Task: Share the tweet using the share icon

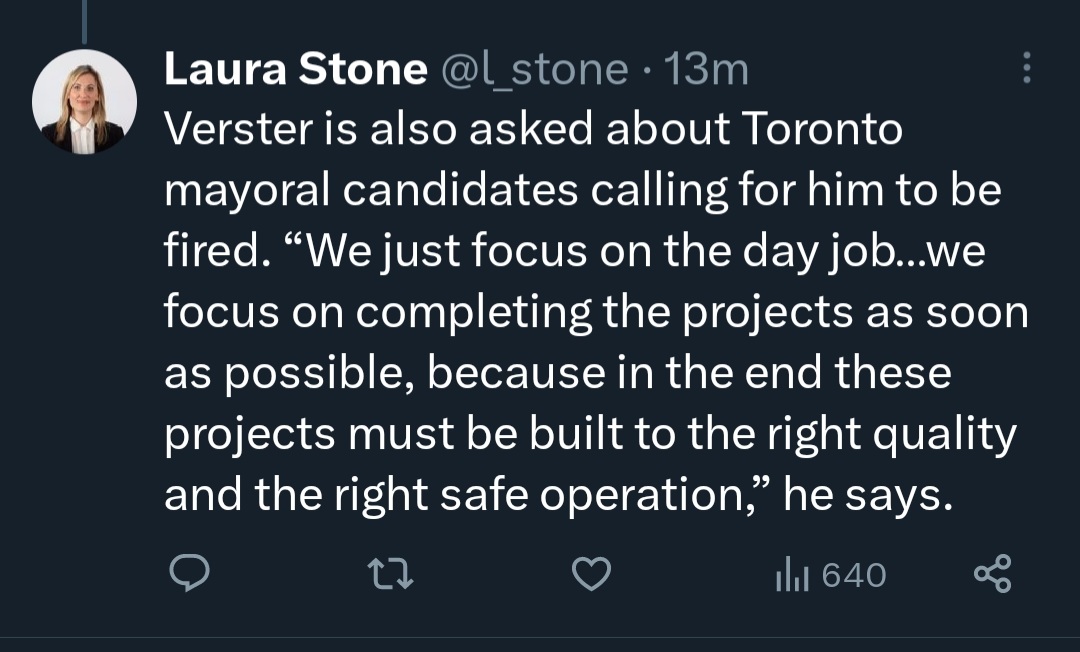Action: point(993,574)
